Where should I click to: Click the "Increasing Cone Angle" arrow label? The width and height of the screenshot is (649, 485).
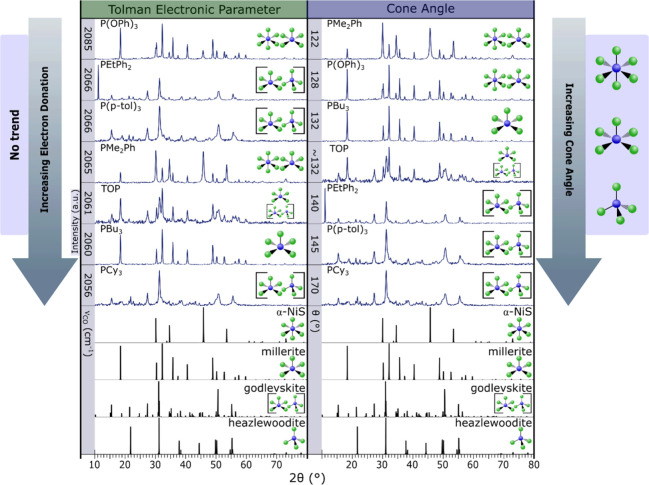[x=569, y=140]
